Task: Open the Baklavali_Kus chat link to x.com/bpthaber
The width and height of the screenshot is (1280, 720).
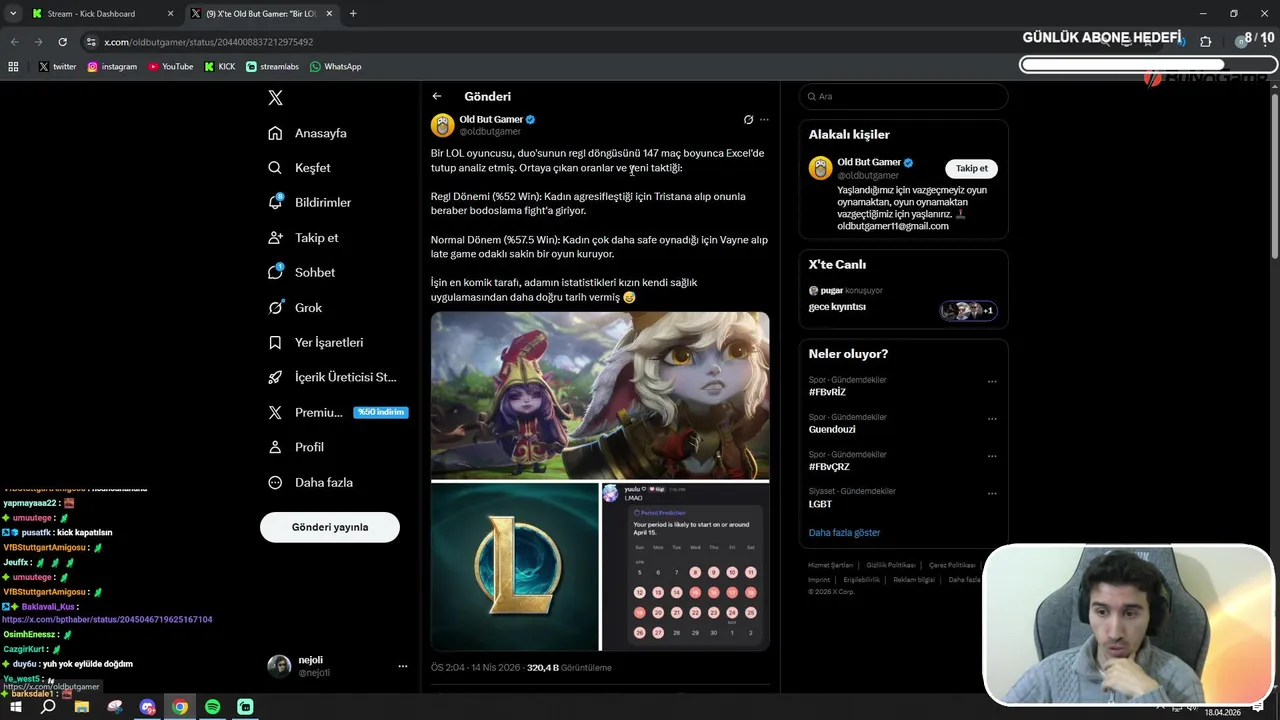Action: [107, 620]
